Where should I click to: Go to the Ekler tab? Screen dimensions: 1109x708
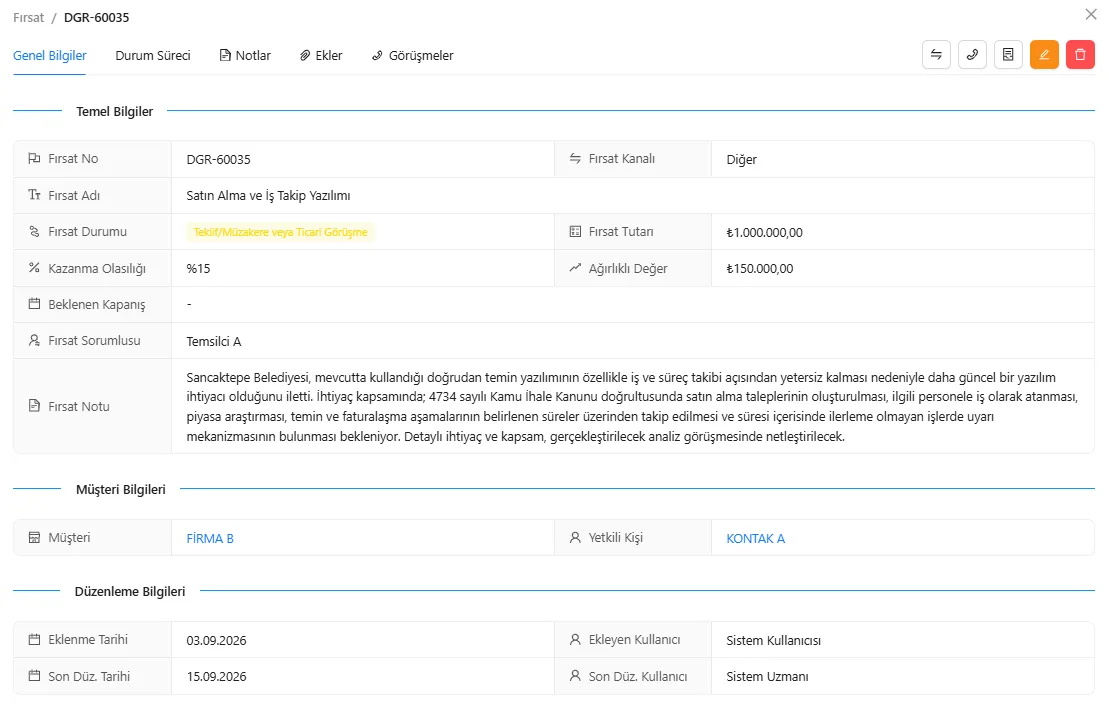pos(321,55)
